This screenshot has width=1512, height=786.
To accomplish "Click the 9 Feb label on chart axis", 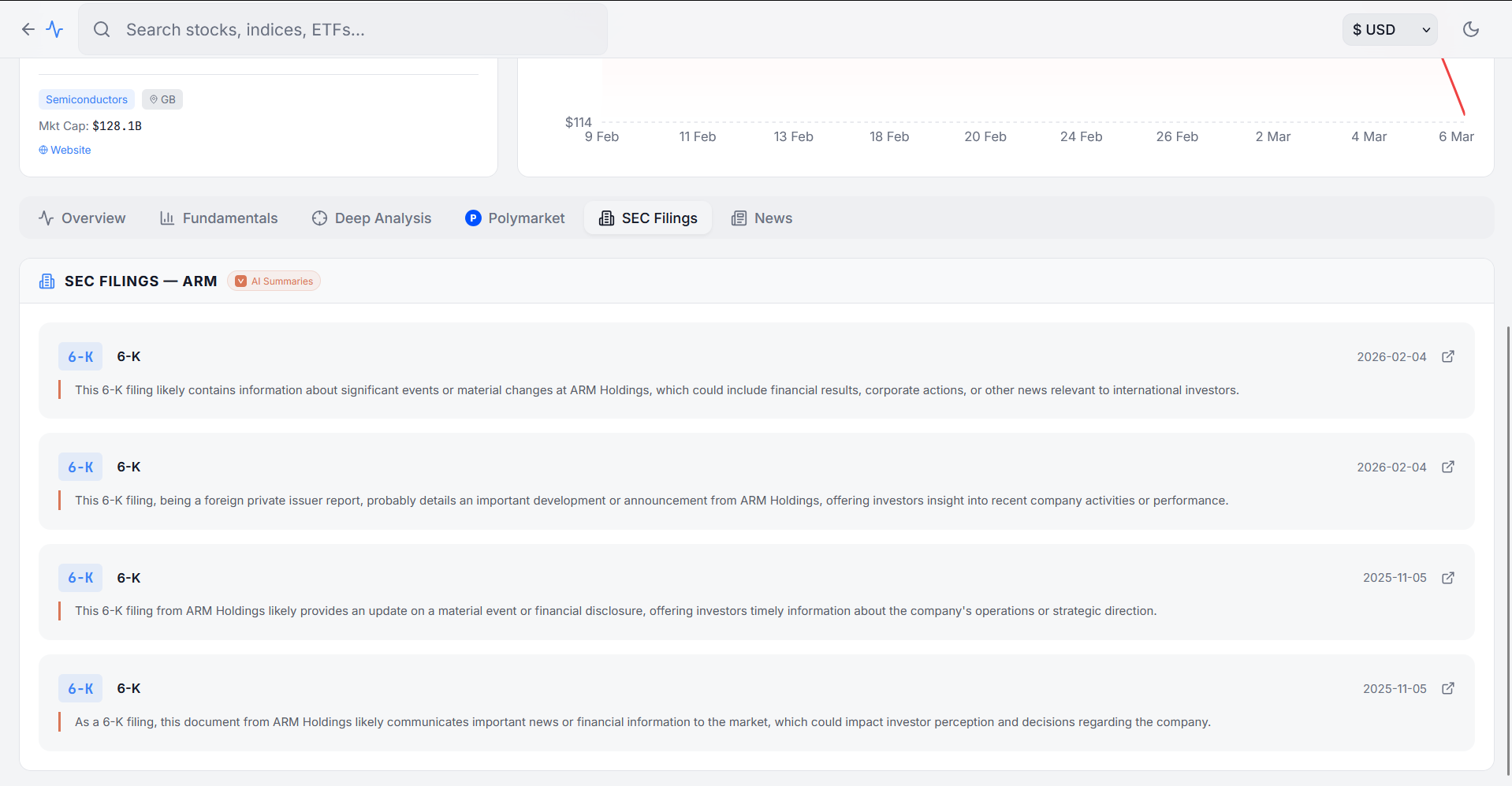I will [601, 137].
